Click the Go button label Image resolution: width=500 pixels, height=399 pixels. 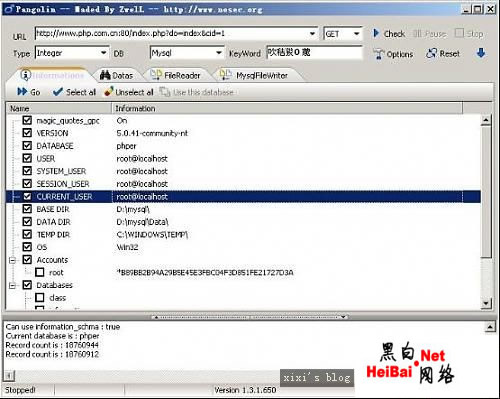point(35,92)
